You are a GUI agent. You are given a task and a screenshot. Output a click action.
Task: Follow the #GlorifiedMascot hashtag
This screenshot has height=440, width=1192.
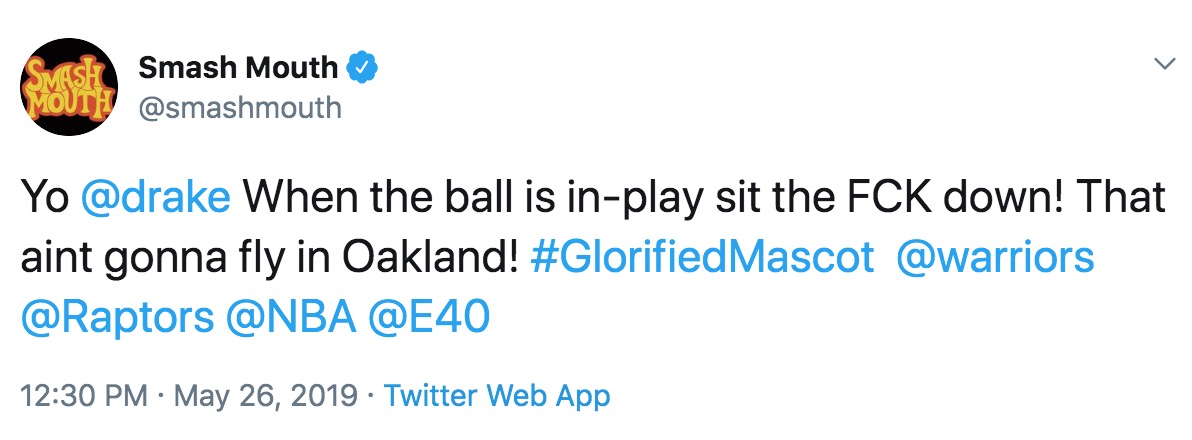pyautogui.click(x=701, y=258)
